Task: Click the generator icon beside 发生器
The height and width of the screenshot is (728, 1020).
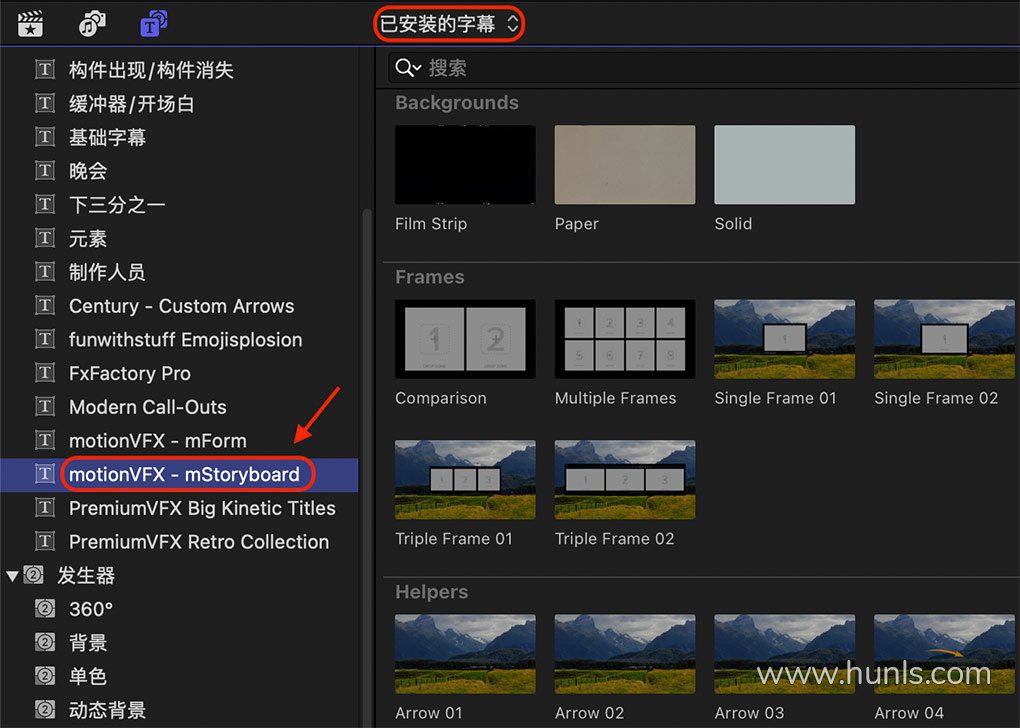Action: click(x=33, y=575)
